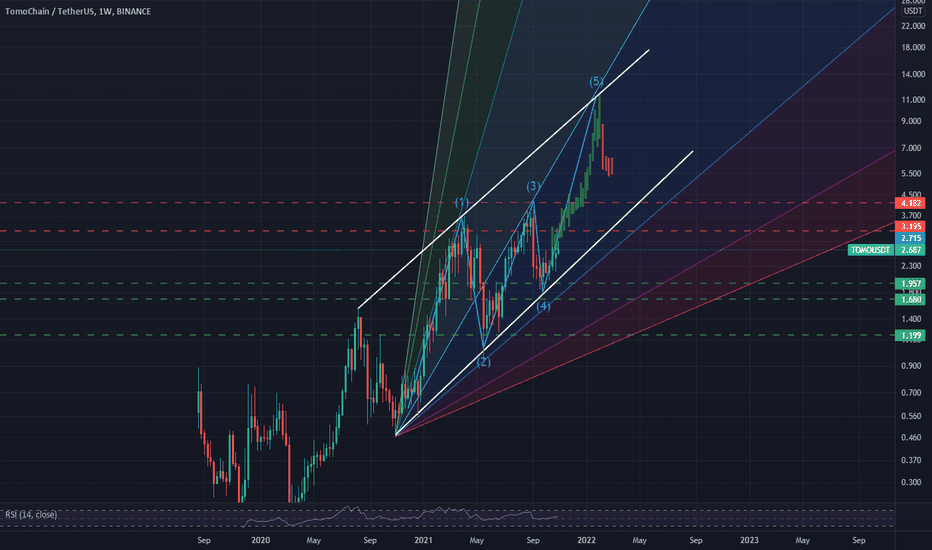Select the green 1.957 price label

[910, 284]
